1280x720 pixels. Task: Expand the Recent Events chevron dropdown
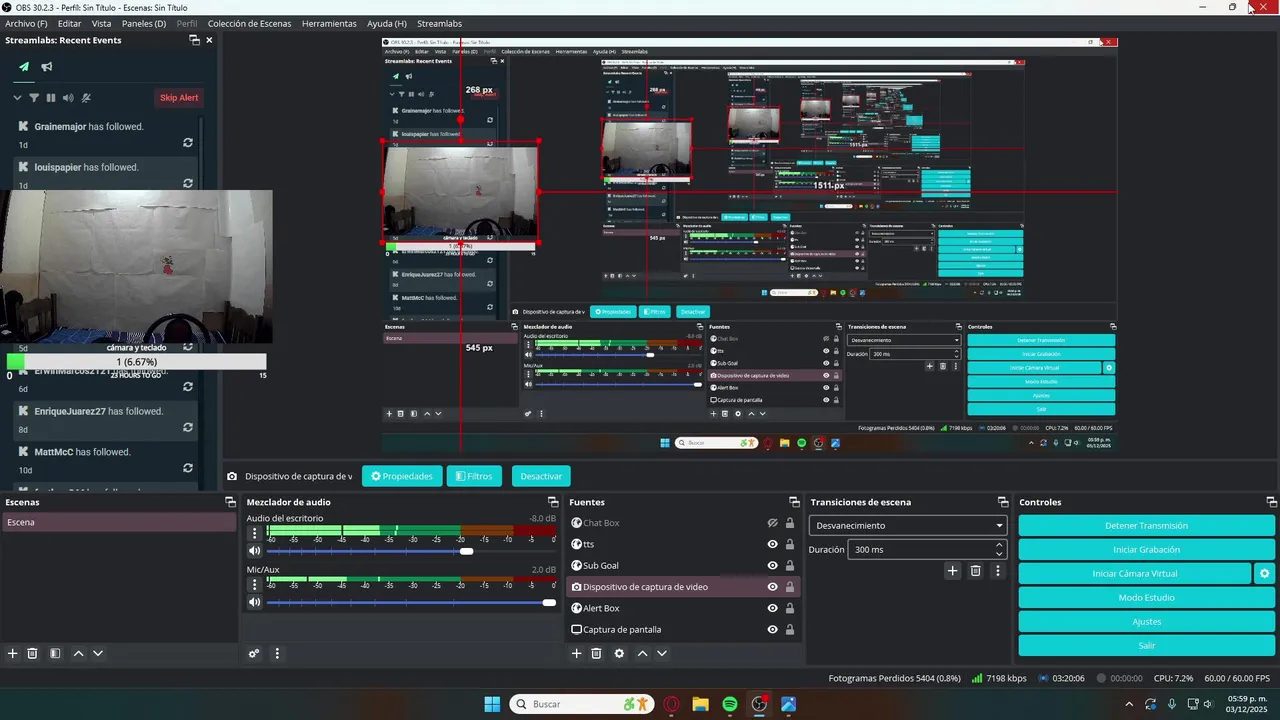[x=17, y=98]
